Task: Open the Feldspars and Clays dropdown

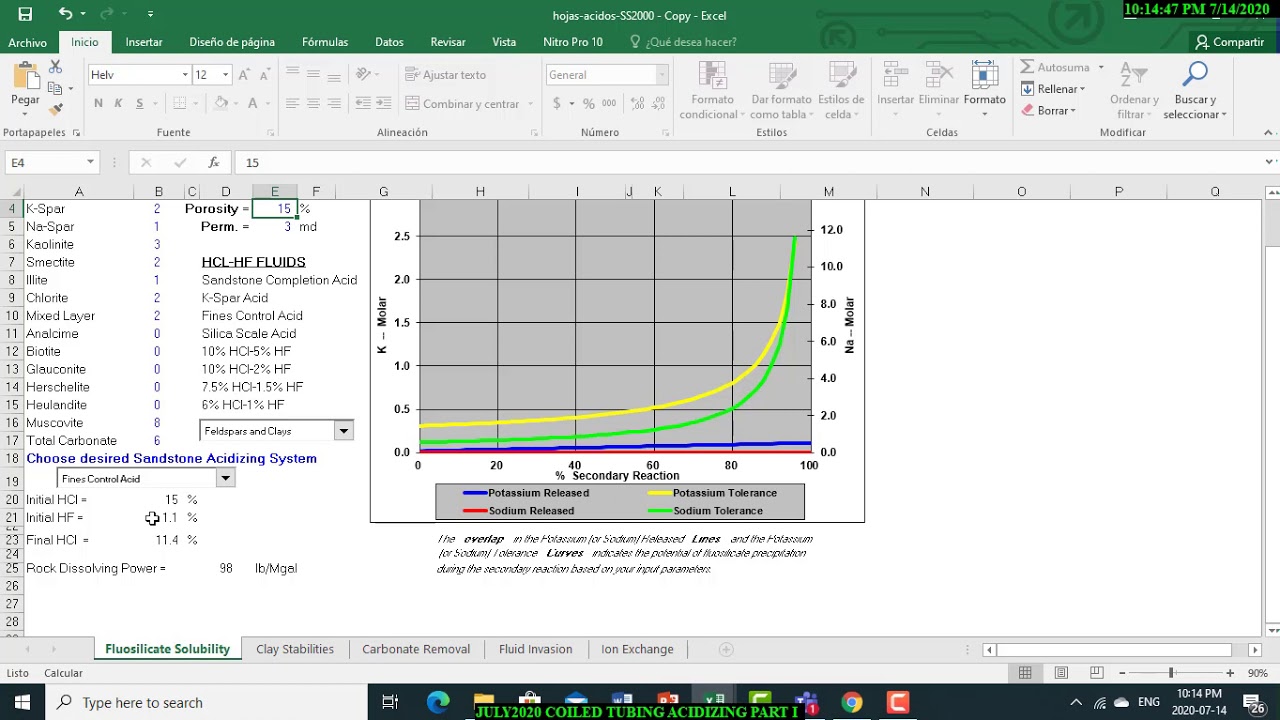Action: click(343, 431)
